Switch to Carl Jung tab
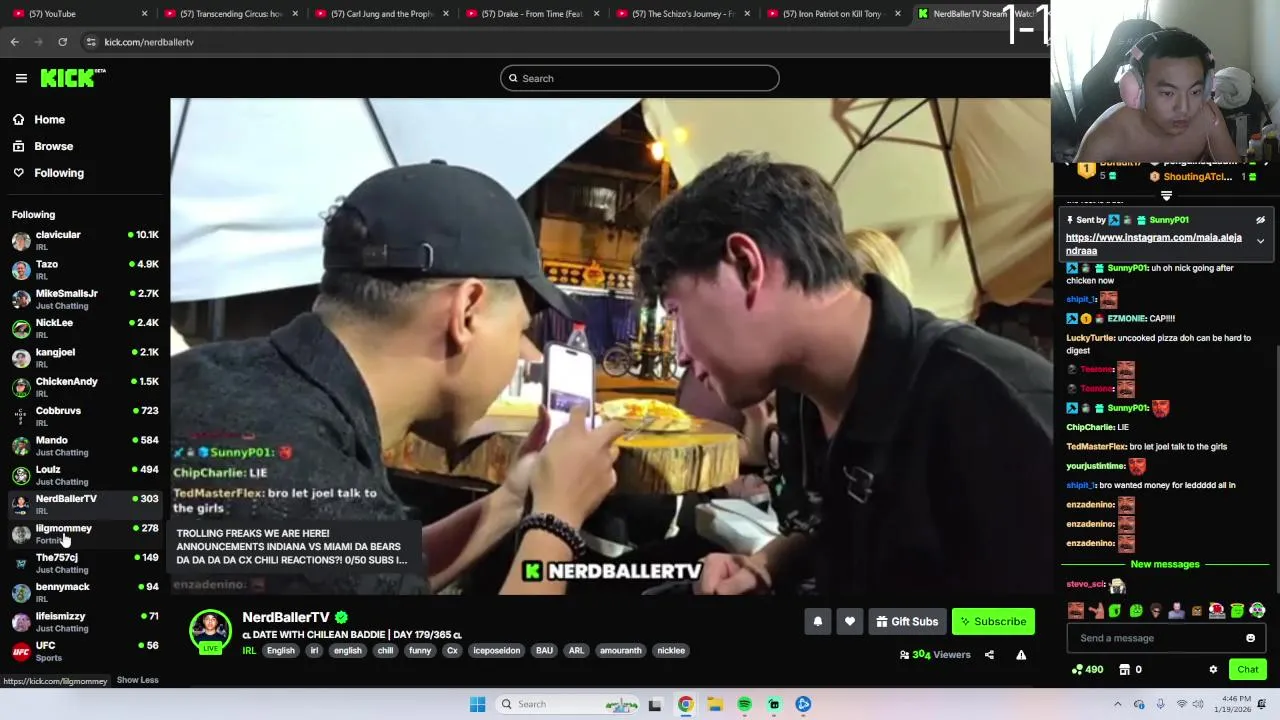1280x720 pixels. tap(382, 14)
